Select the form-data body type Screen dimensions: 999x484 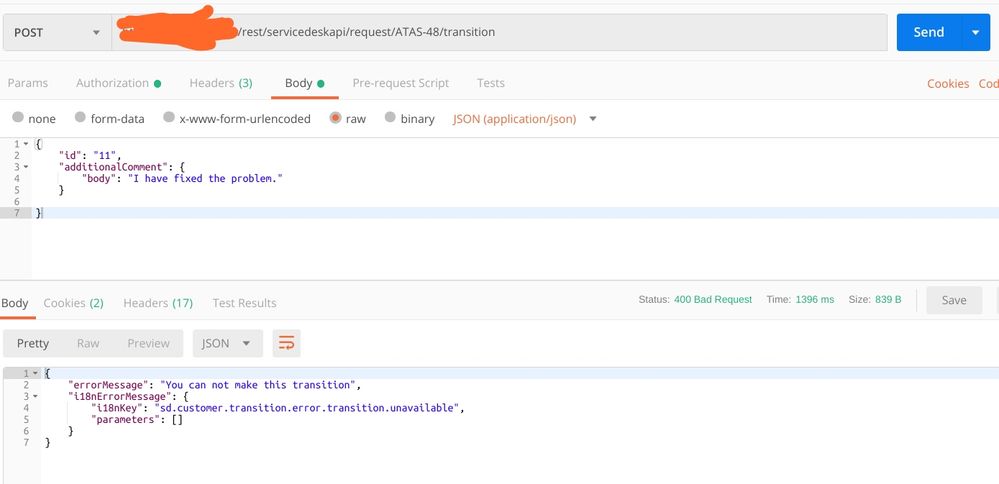110,118
